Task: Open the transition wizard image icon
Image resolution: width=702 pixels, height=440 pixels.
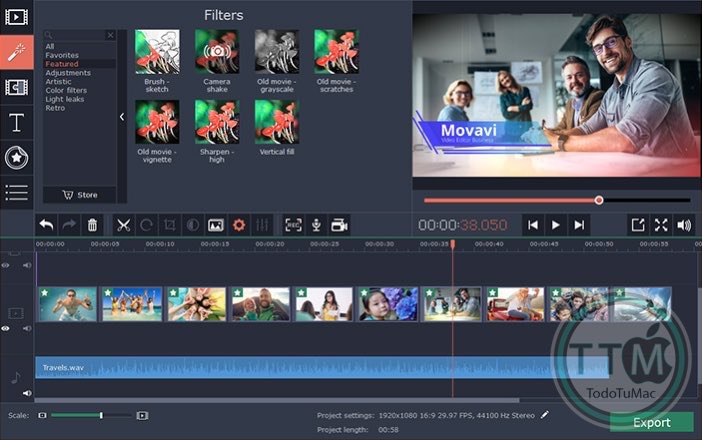Action: click(216, 225)
